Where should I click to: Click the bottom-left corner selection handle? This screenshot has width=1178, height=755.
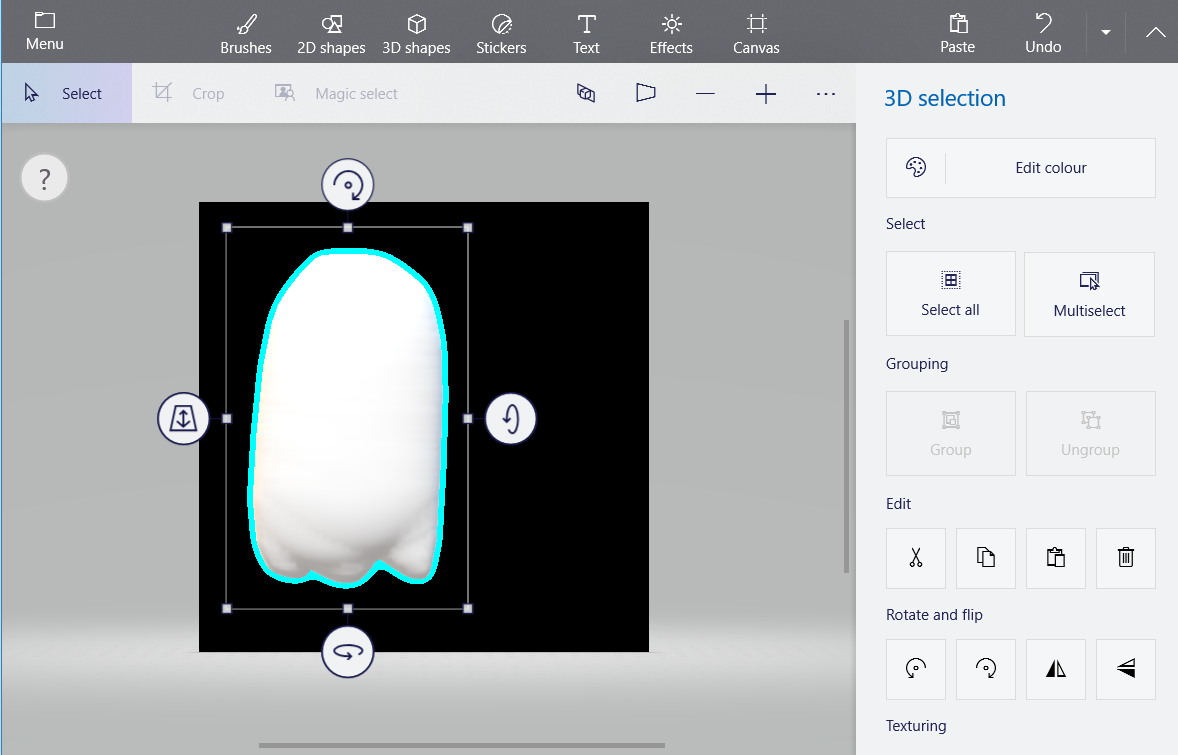(x=227, y=609)
